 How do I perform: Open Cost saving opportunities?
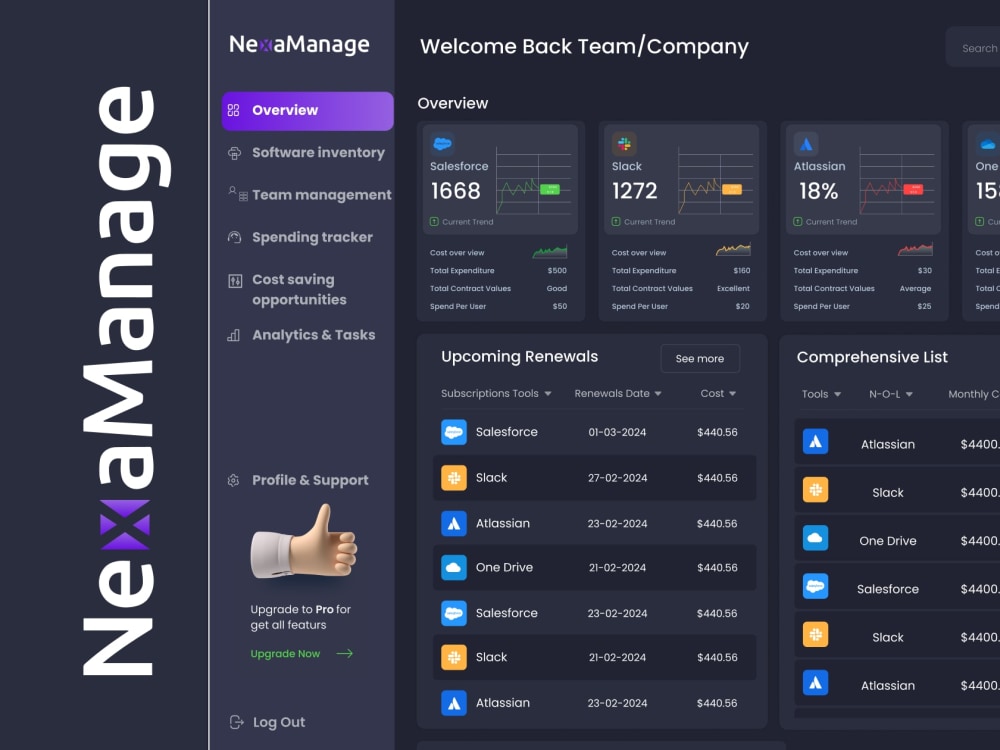coord(299,290)
